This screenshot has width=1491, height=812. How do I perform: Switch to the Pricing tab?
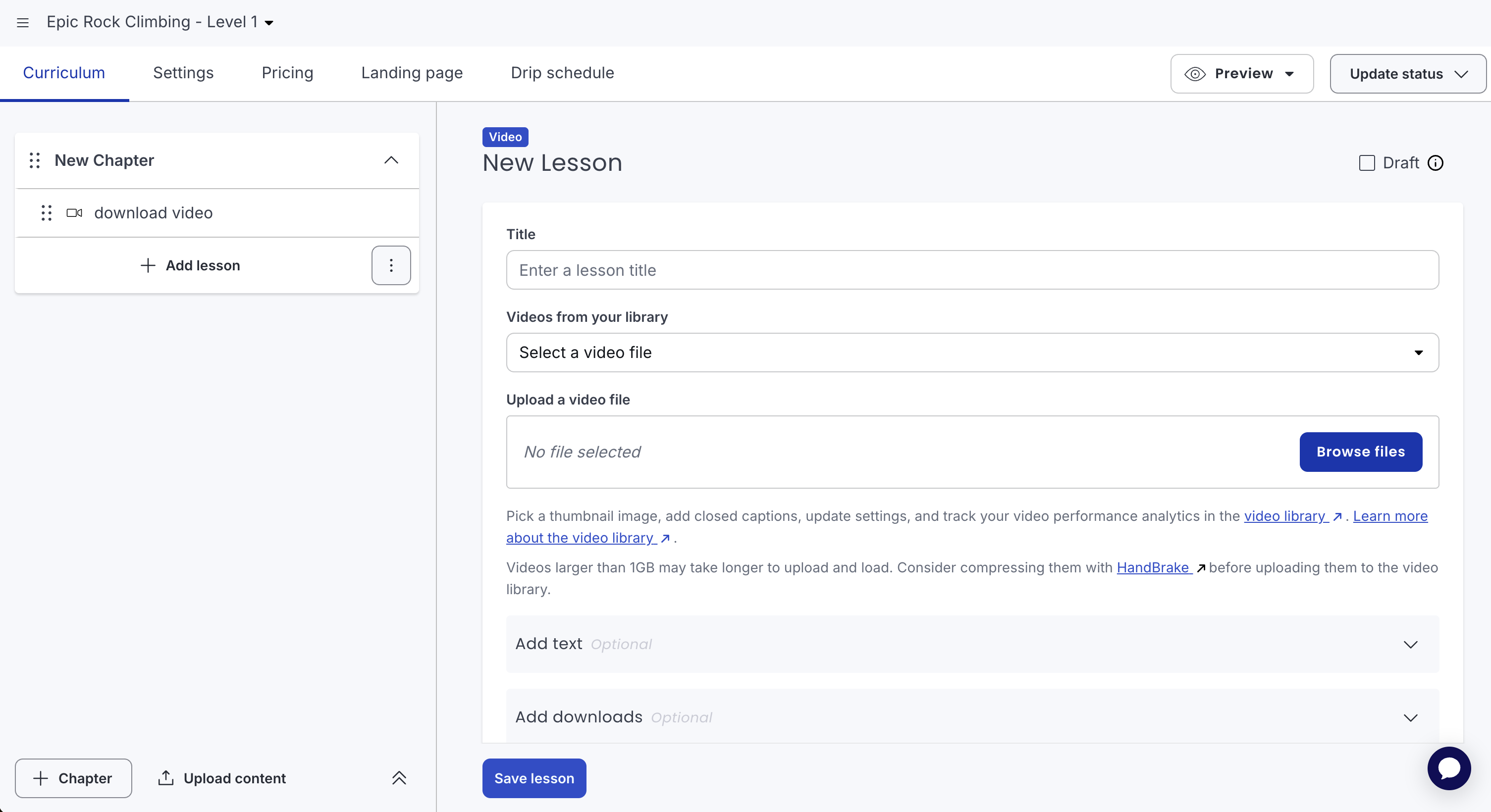[x=287, y=73]
